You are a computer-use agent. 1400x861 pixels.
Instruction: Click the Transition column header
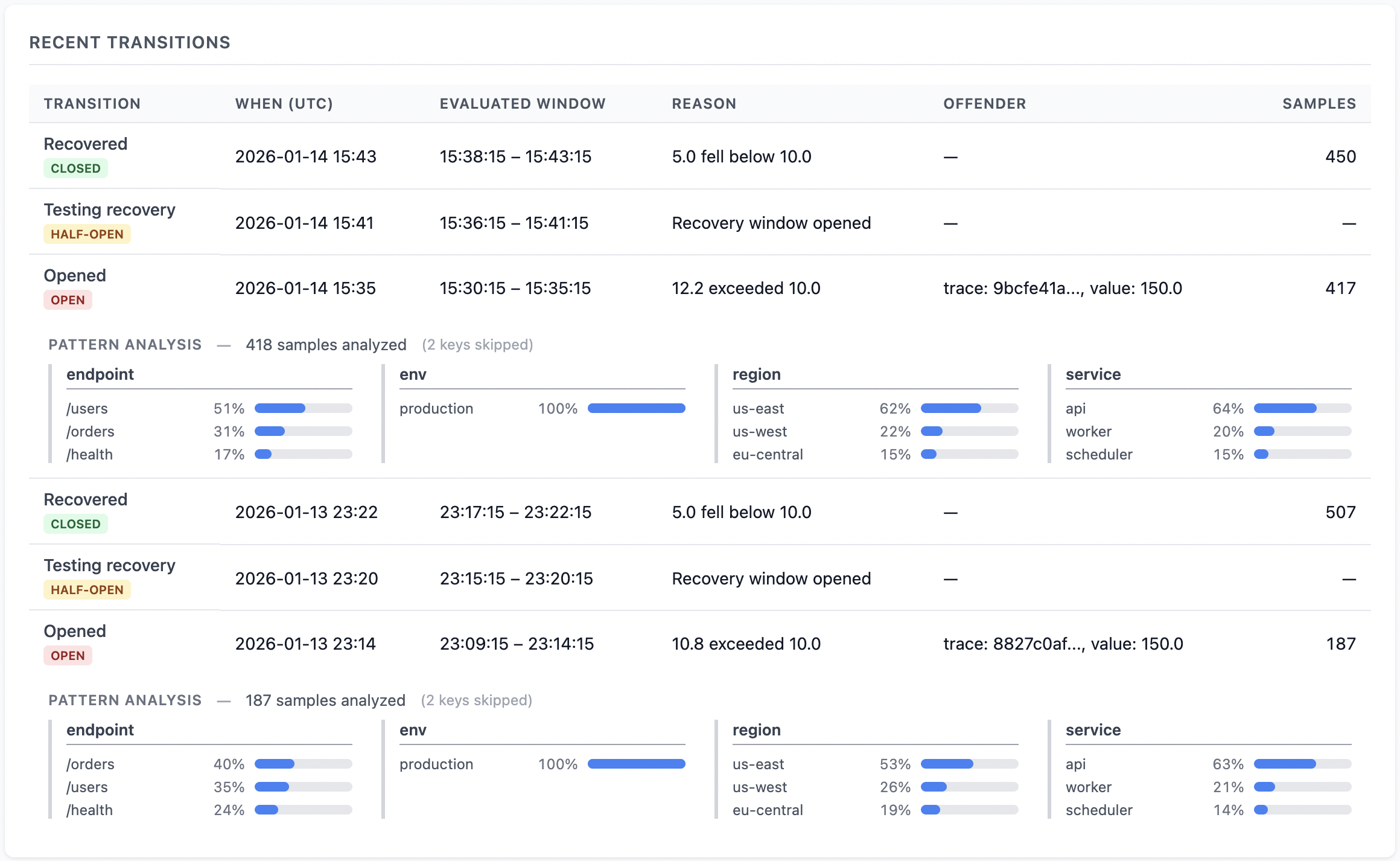[92, 104]
